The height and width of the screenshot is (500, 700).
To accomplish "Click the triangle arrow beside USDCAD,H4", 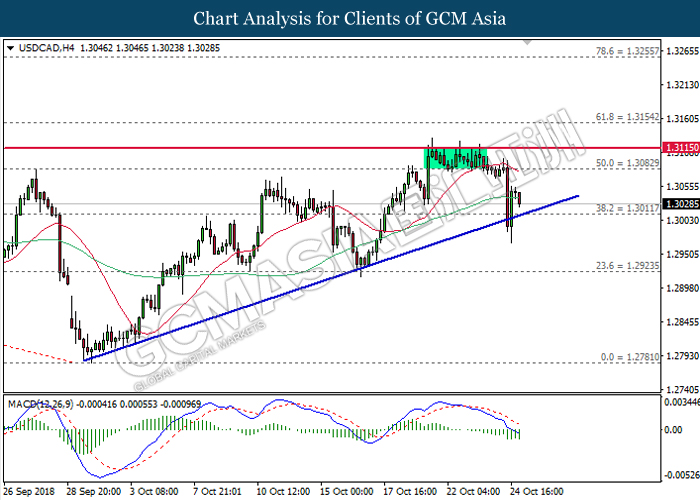I will click(x=10, y=47).
